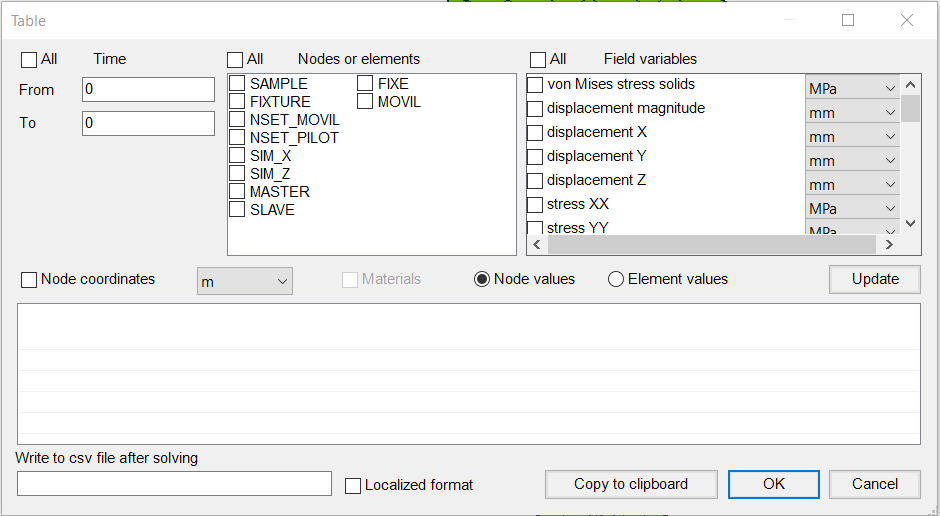Click the Update button

tap(875, 279)
